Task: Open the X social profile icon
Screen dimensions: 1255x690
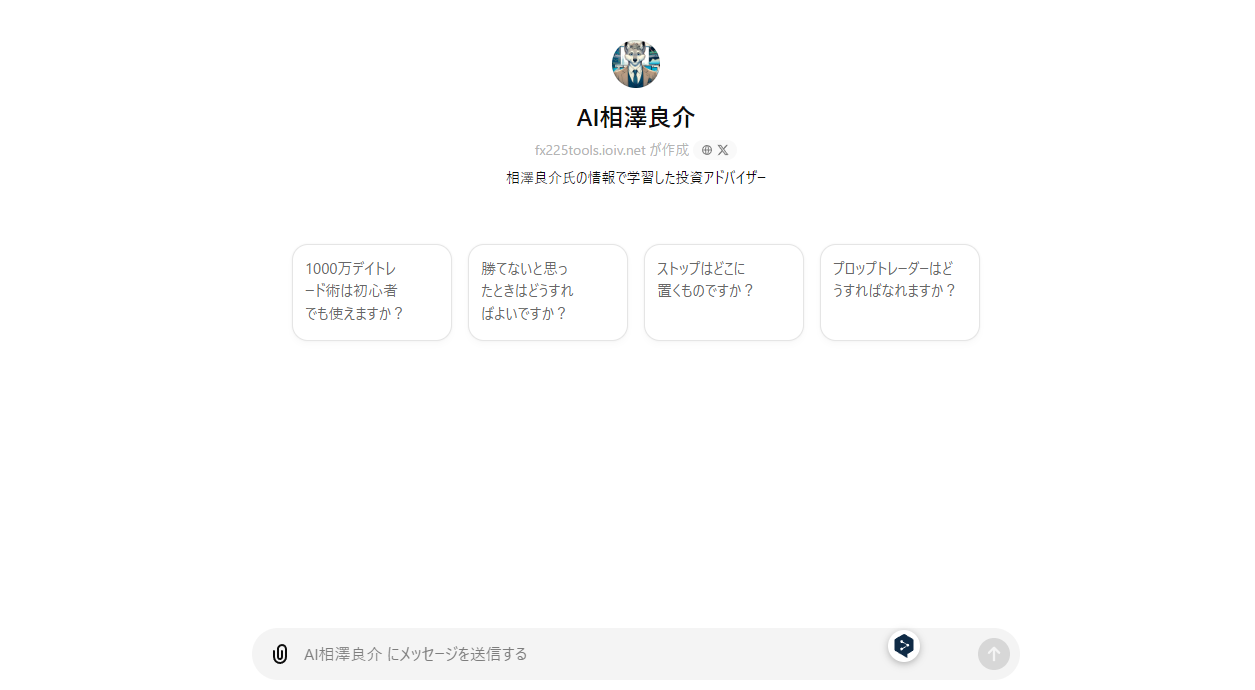Action: tap(723, 150)
